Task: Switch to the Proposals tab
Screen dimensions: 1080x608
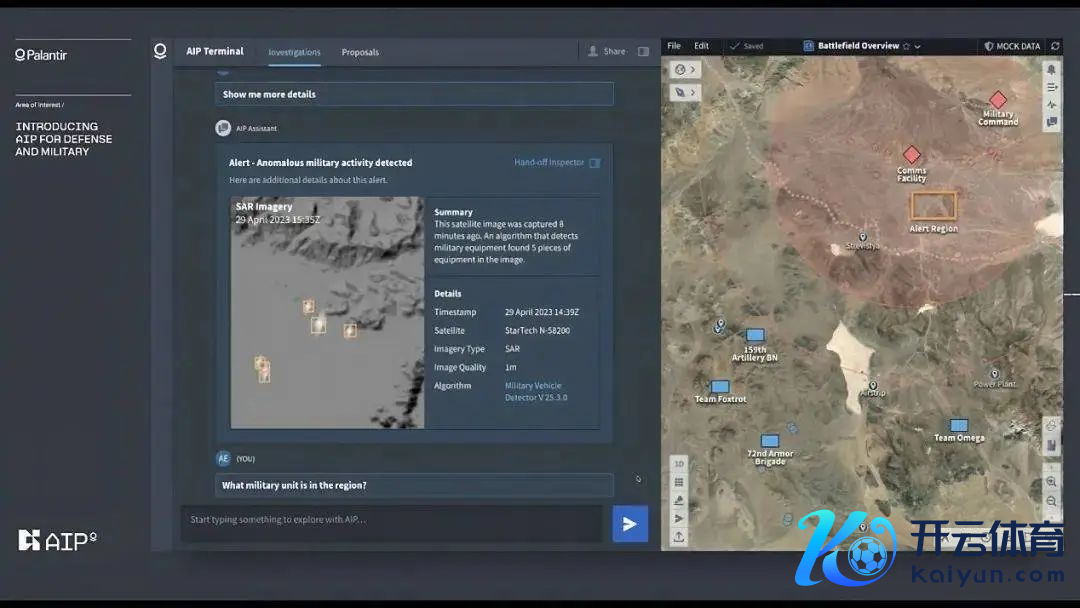Action: [x=360, y=52]
